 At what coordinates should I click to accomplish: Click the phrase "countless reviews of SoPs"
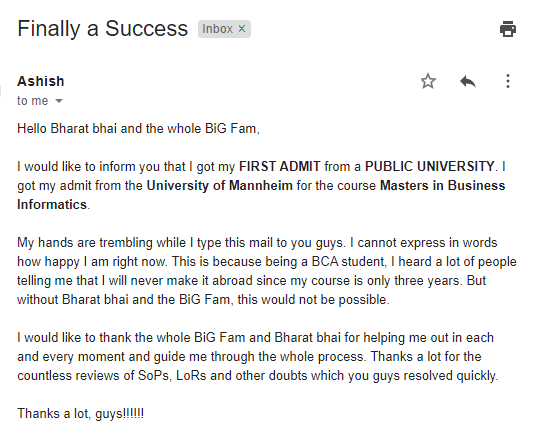pyautogui.click(x=93, y=376)
